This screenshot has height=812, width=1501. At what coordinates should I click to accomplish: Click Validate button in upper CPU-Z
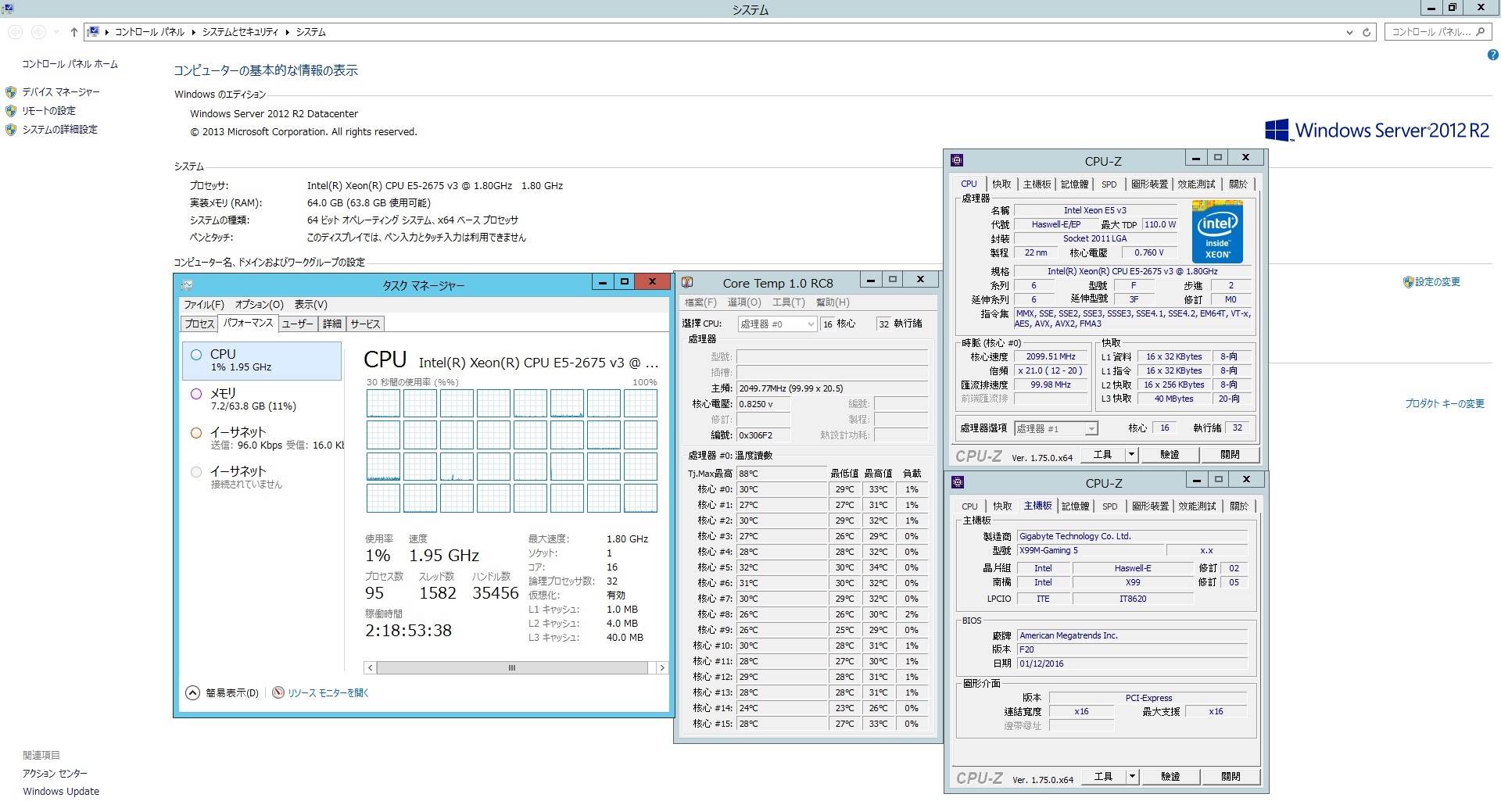point(1169,455)
